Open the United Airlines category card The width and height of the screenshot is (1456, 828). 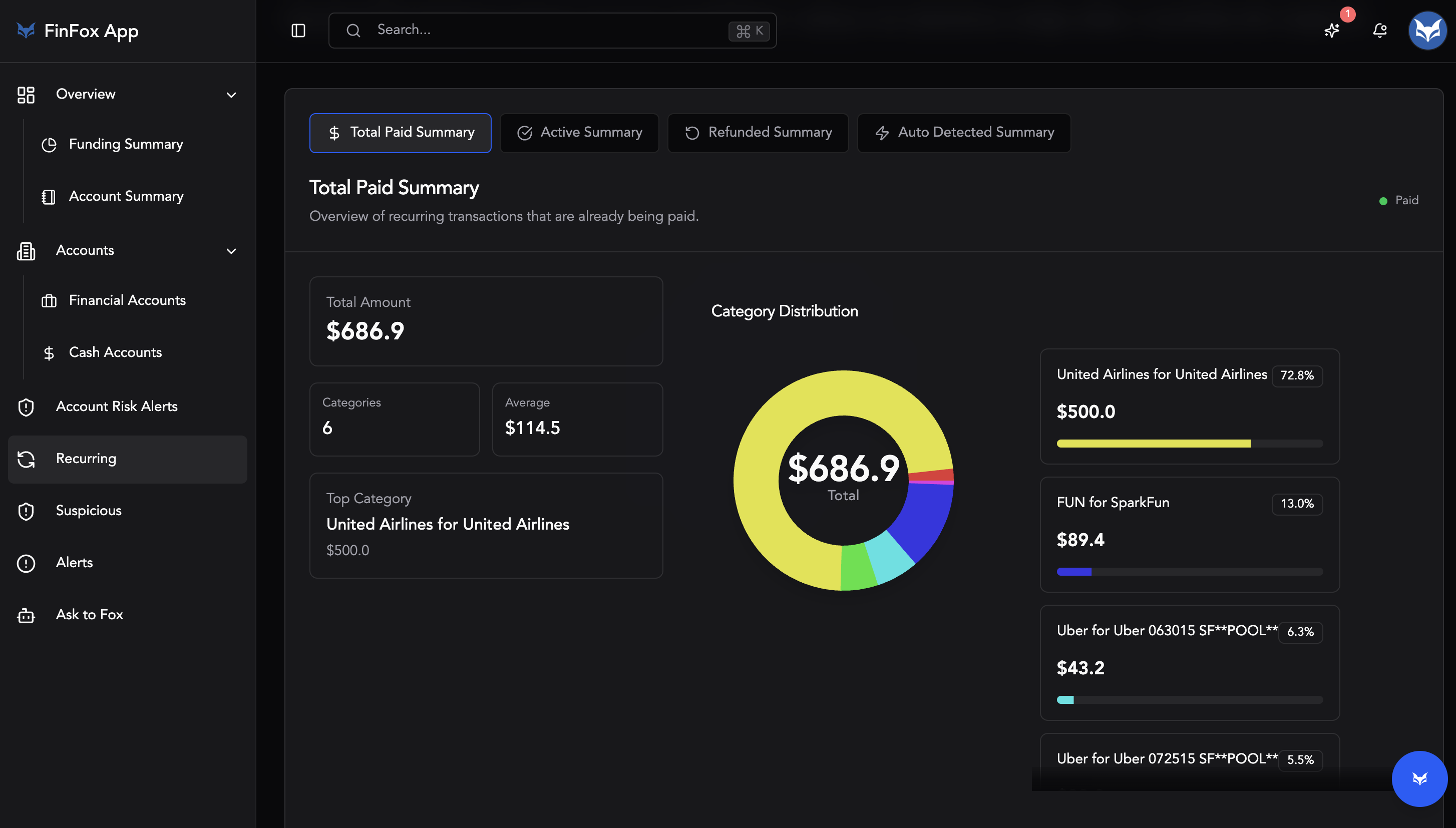(1189, 406)
